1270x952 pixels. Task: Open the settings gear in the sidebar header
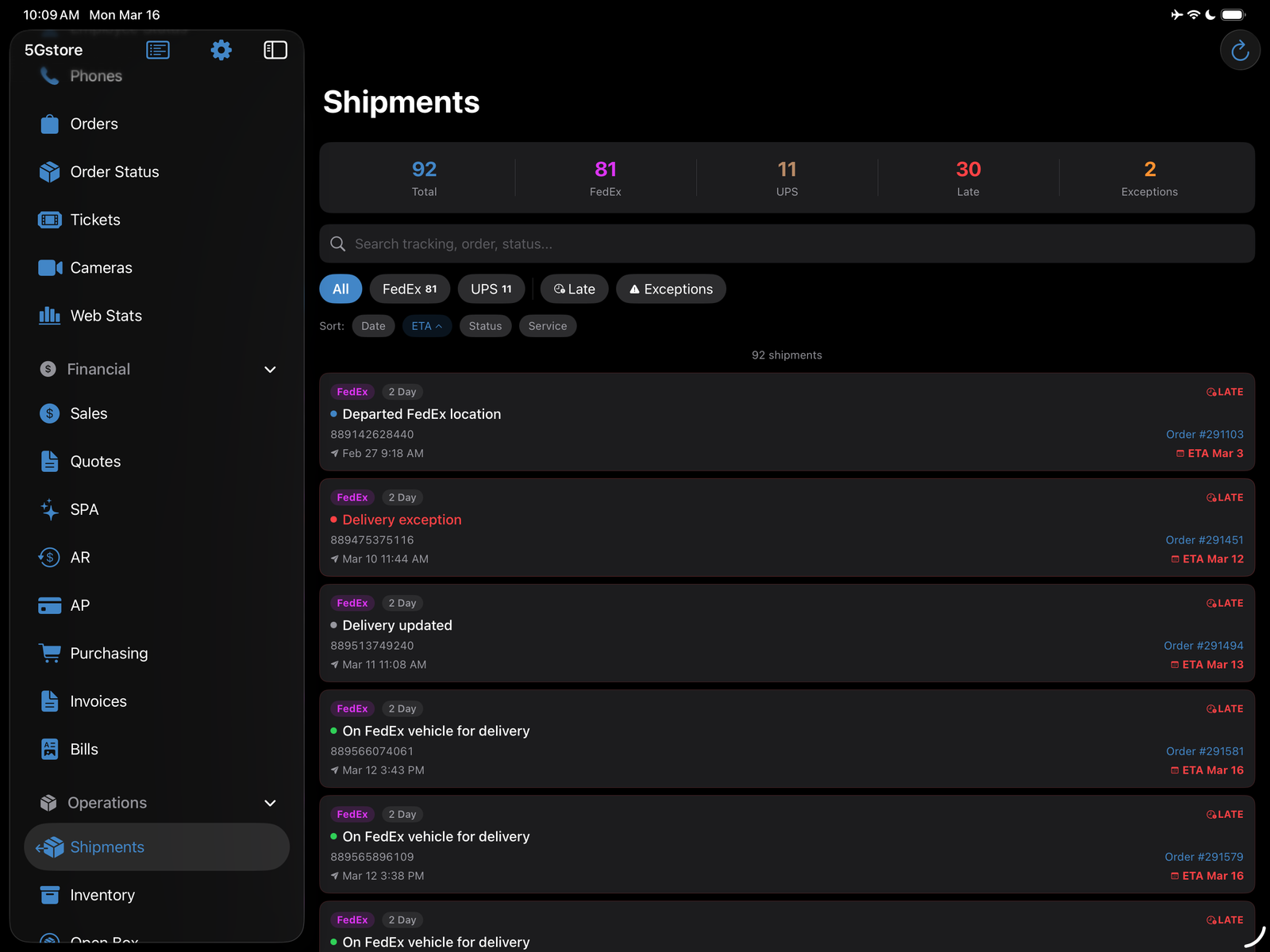point(221,50)
